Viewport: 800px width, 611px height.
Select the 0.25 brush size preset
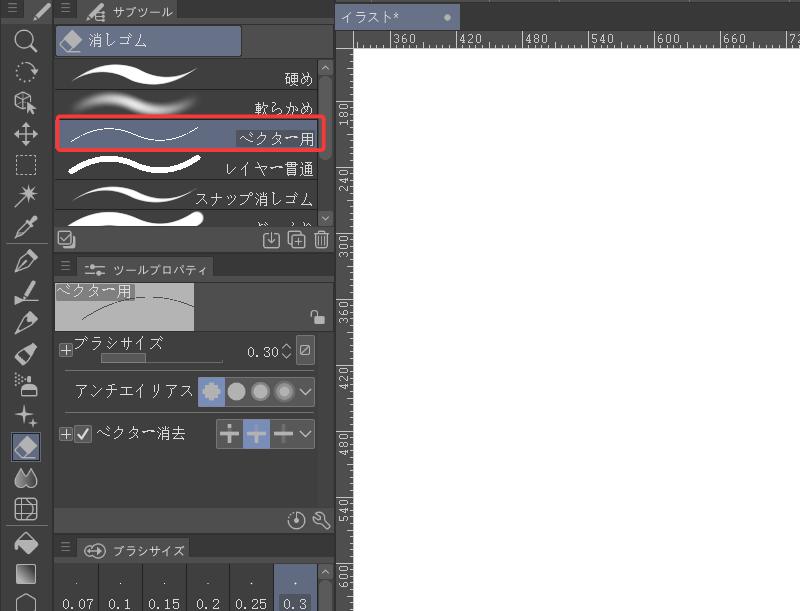pos(252,588)
